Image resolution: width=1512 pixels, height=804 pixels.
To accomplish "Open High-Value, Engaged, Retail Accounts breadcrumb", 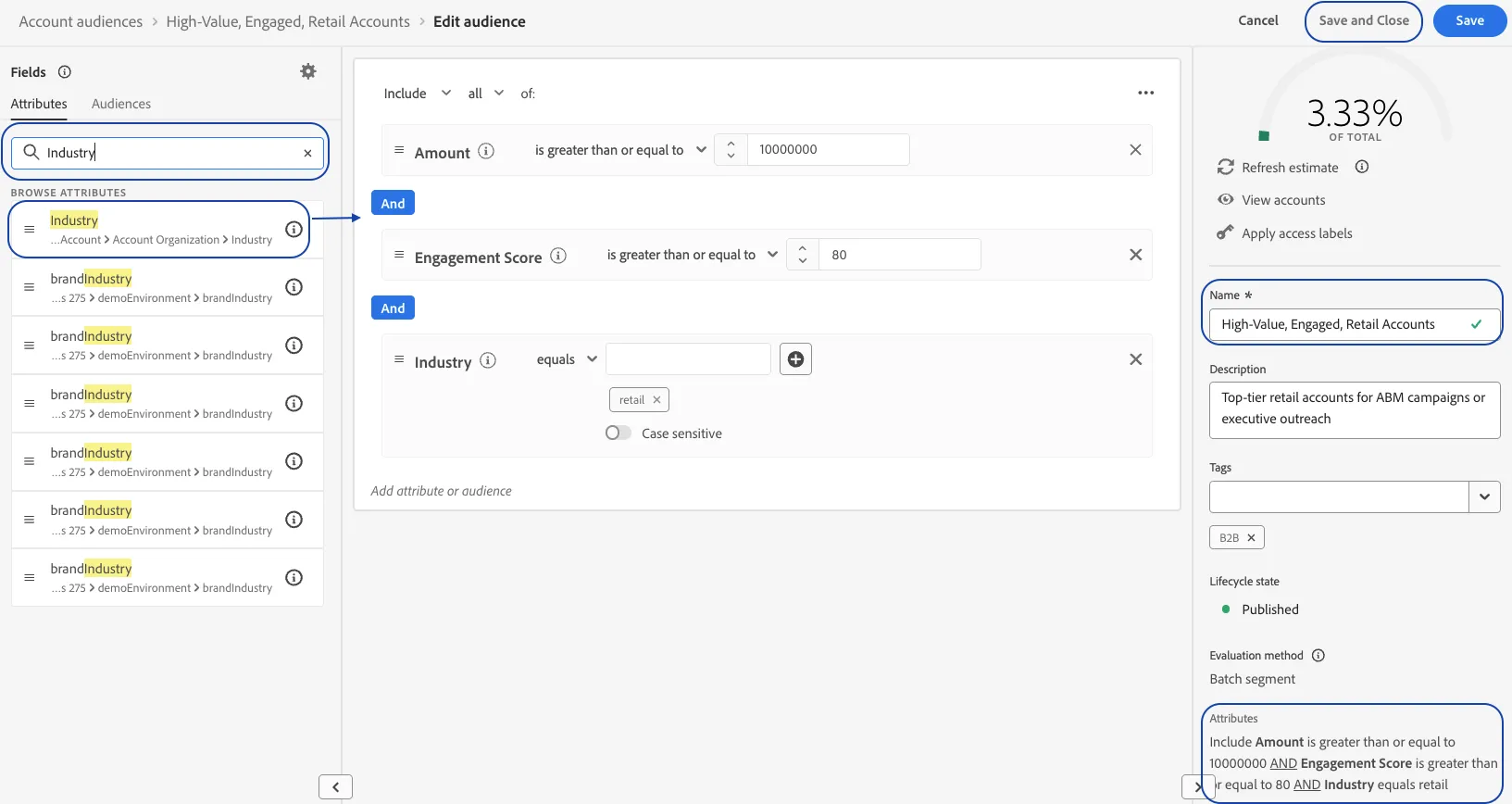I will click(x=288, y=21).
